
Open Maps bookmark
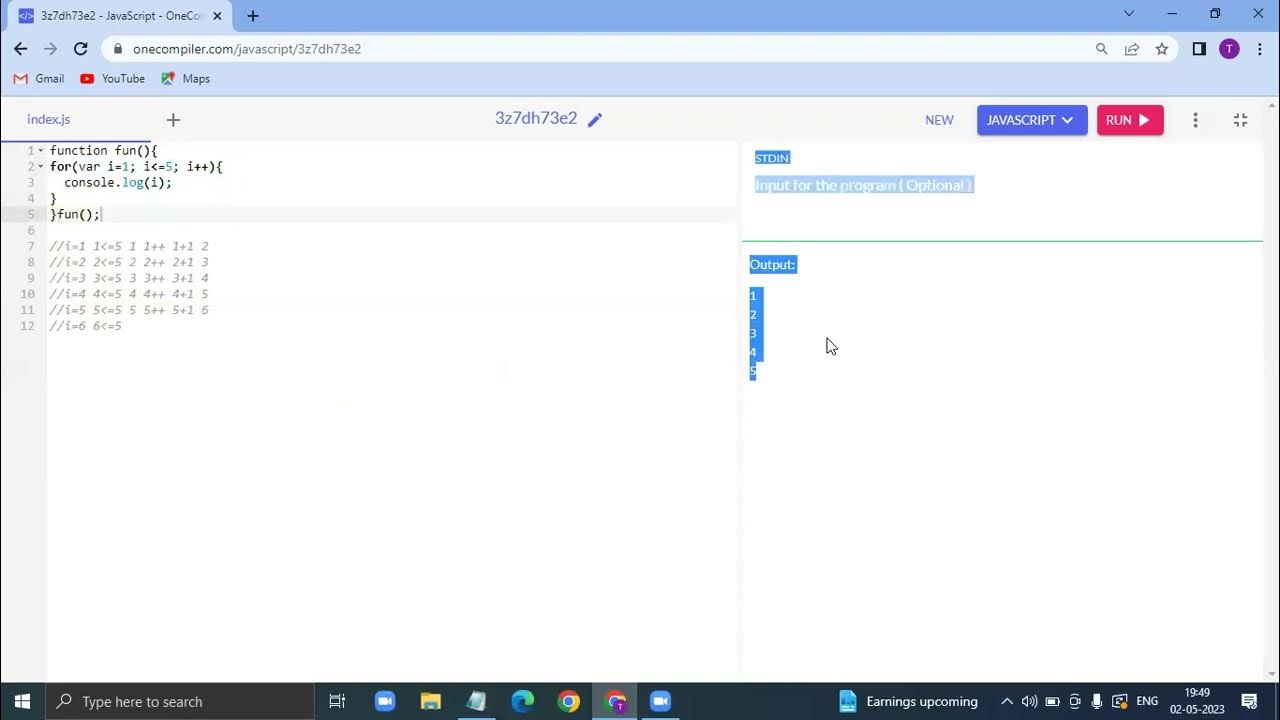click(186, 78)
